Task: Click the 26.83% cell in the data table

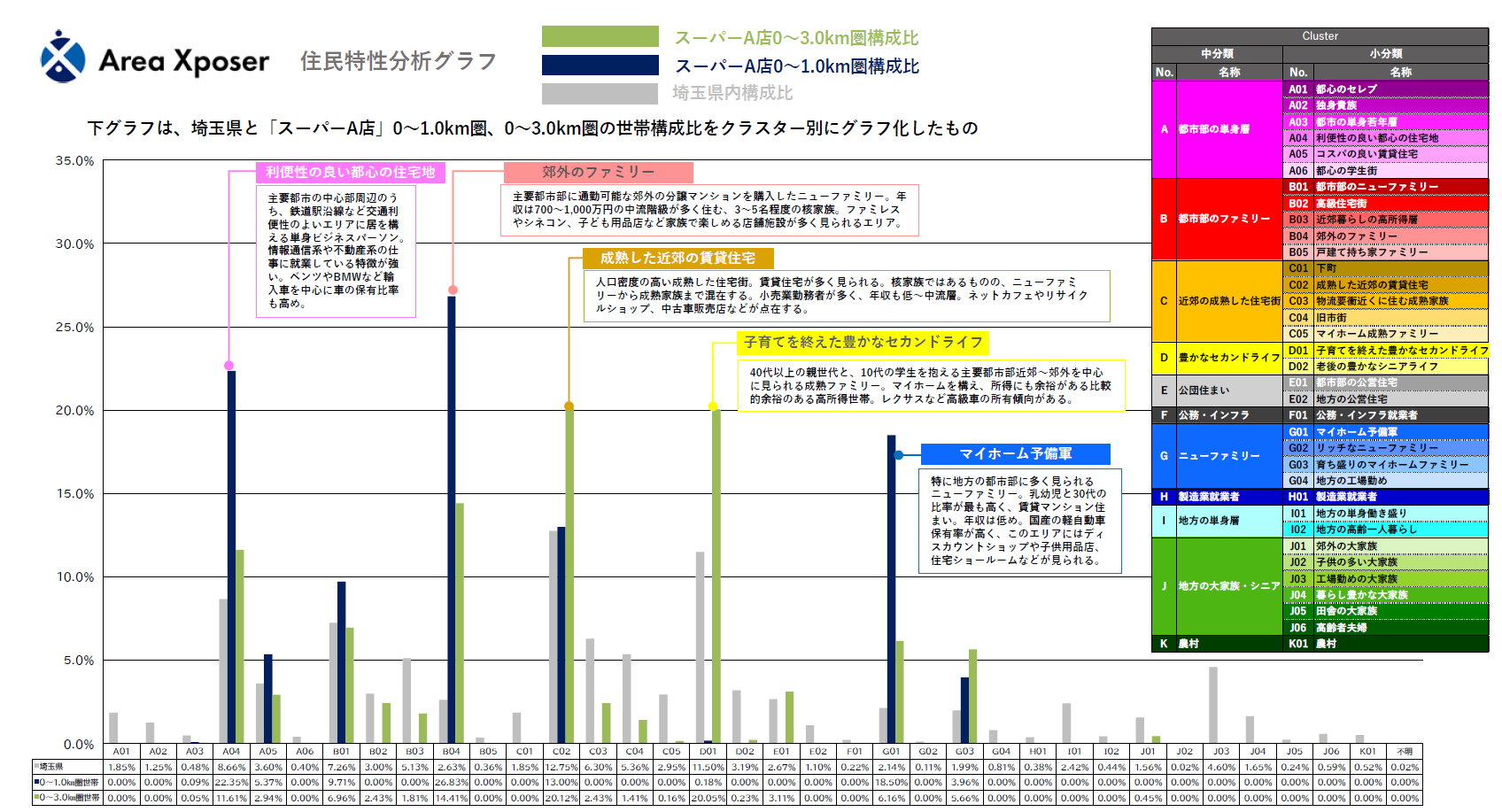Action: (x=451, y=783)
